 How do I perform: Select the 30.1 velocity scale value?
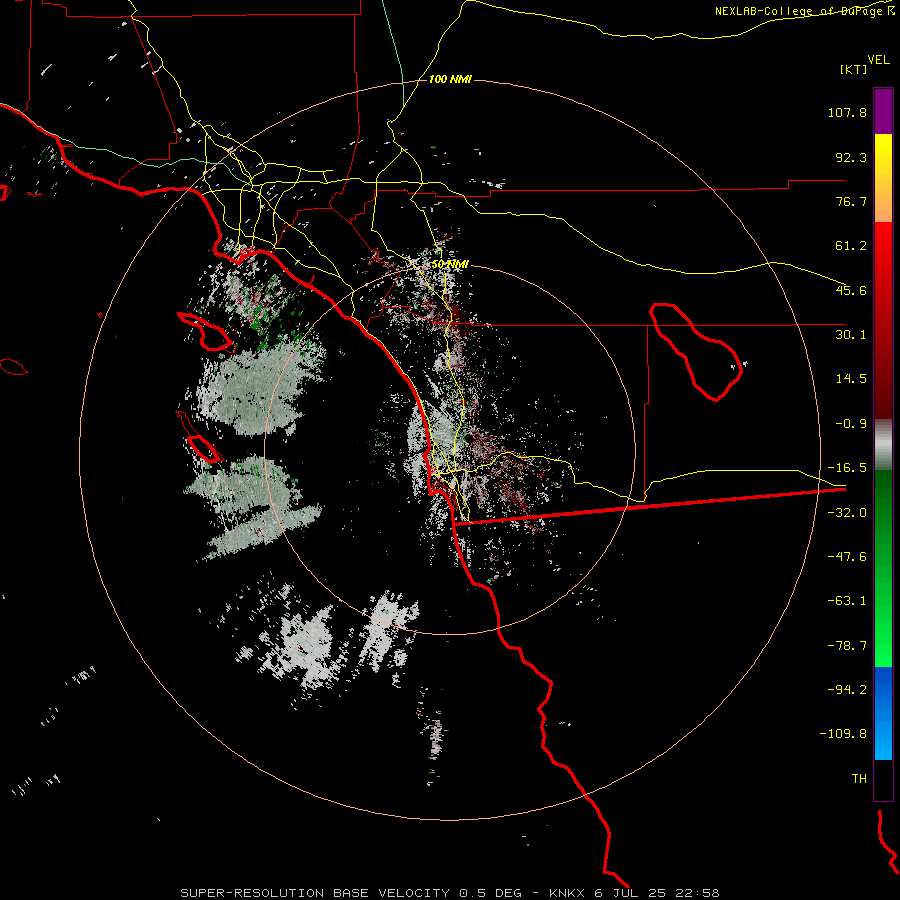pyautogui.click(x=851, y=335)
